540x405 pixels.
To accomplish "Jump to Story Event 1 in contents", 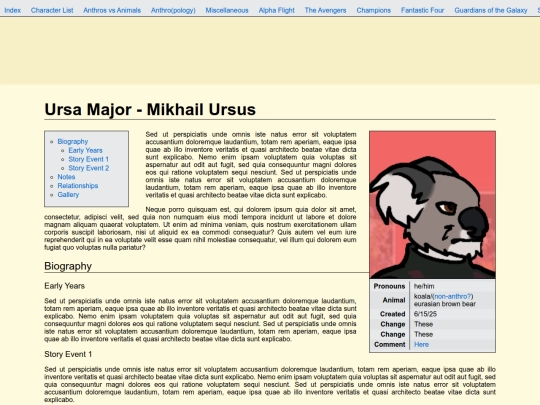I will pyautogui.click(x=89, y=159).
